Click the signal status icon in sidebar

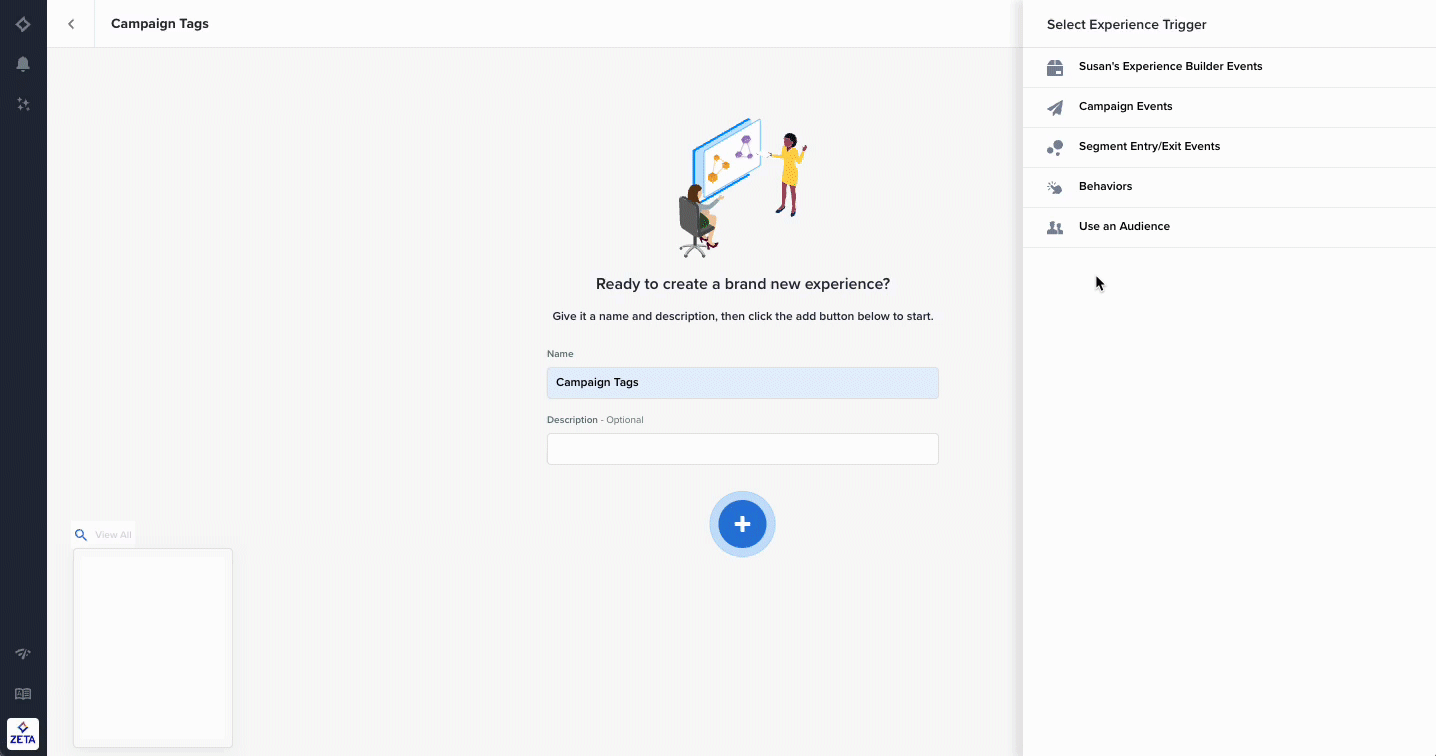(x=23, y=654)
